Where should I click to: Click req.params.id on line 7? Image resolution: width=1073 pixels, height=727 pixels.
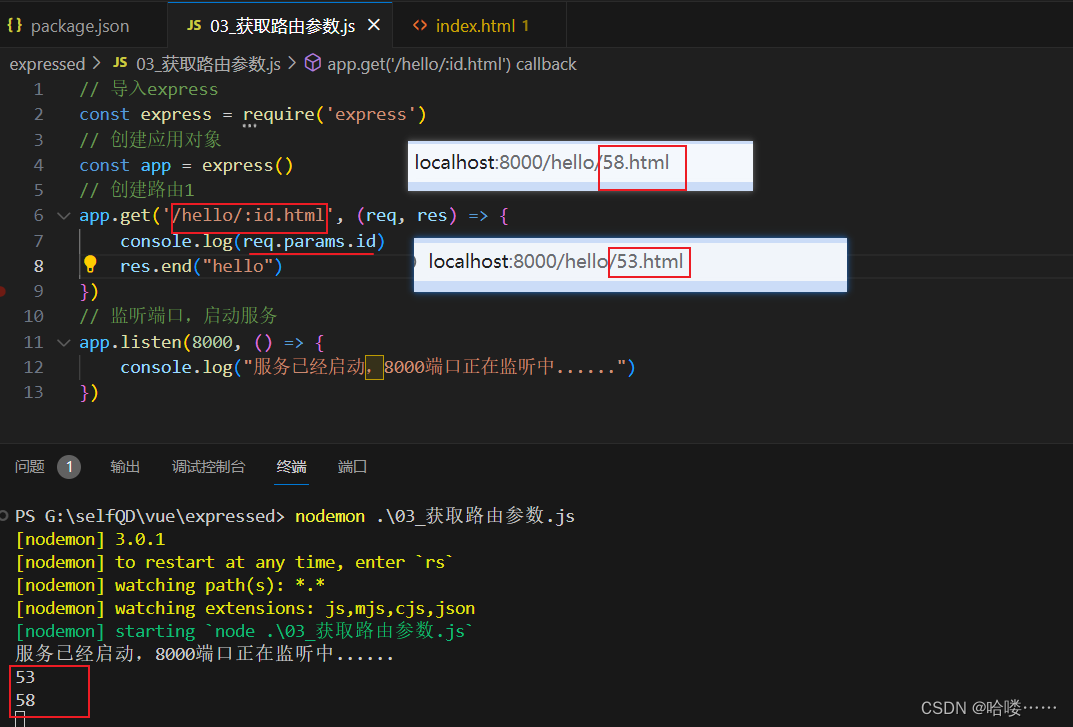(309, 242)
